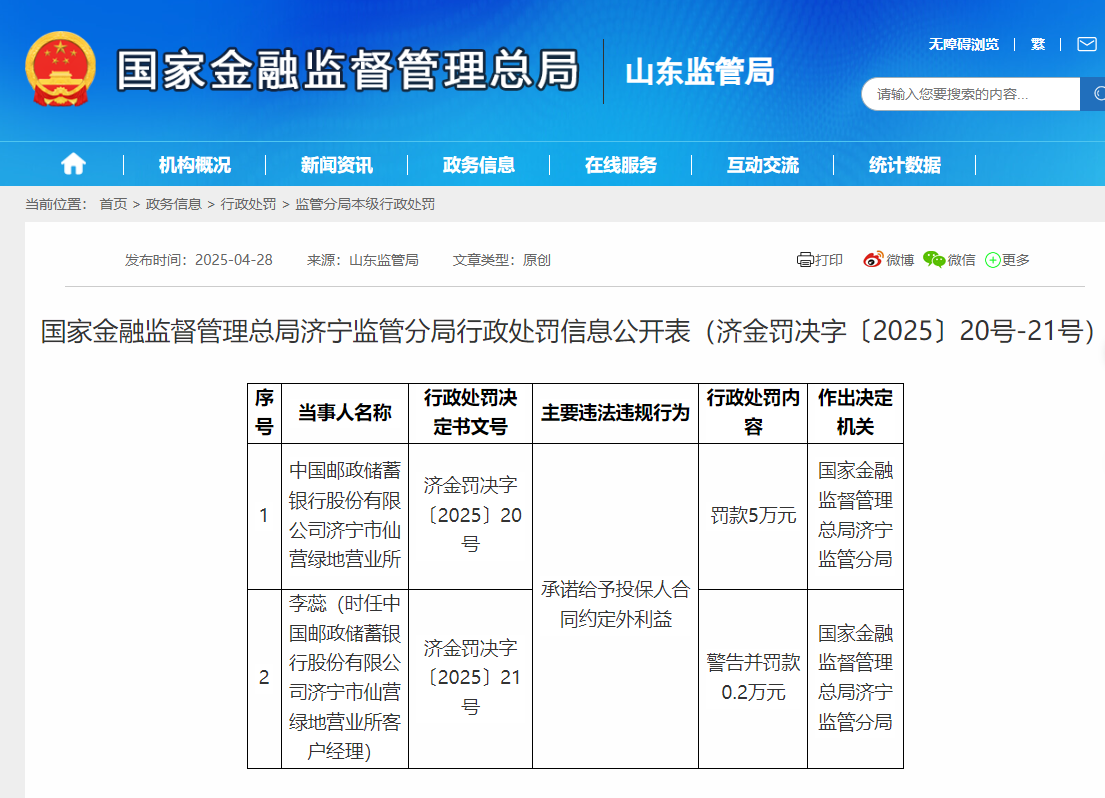Screen dimensions: 1105x798
Task: Open the 机构概况 menu
Action: (x=195, y=165)
